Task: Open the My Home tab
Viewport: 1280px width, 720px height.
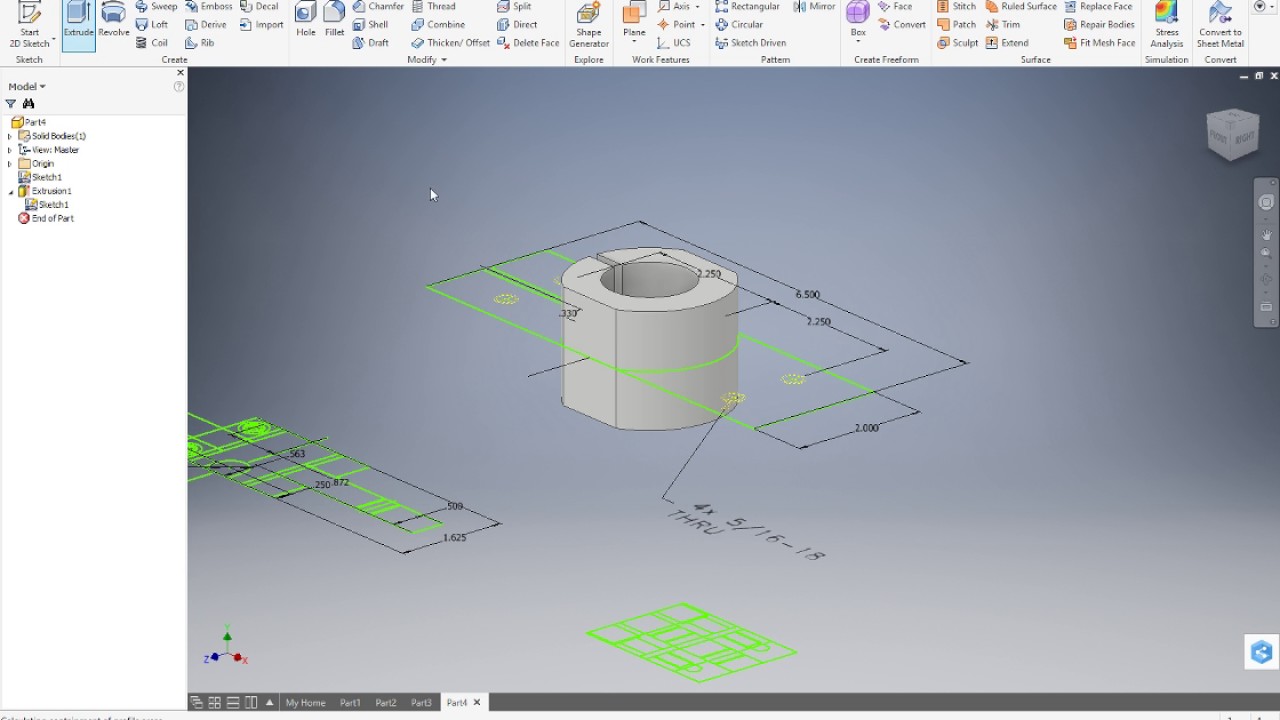Action: point(305,702)
